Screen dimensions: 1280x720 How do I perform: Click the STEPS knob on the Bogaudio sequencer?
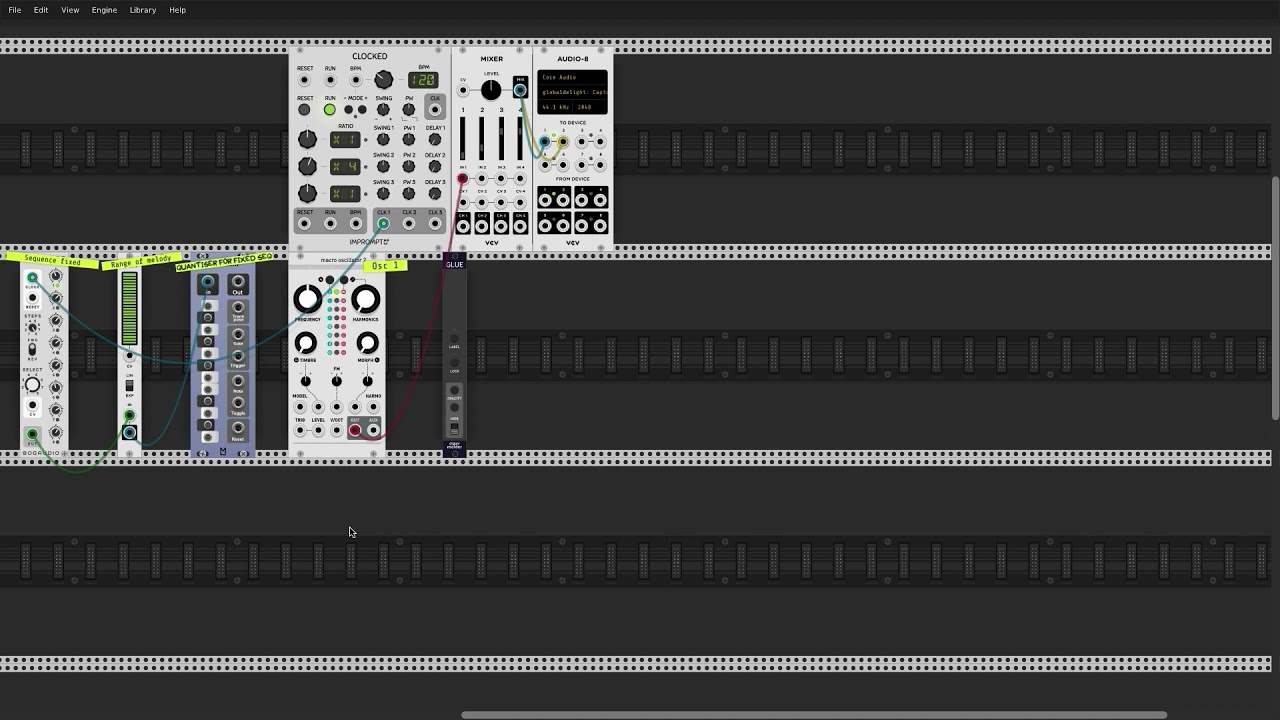pyautogui.click(x=32, y=327)
